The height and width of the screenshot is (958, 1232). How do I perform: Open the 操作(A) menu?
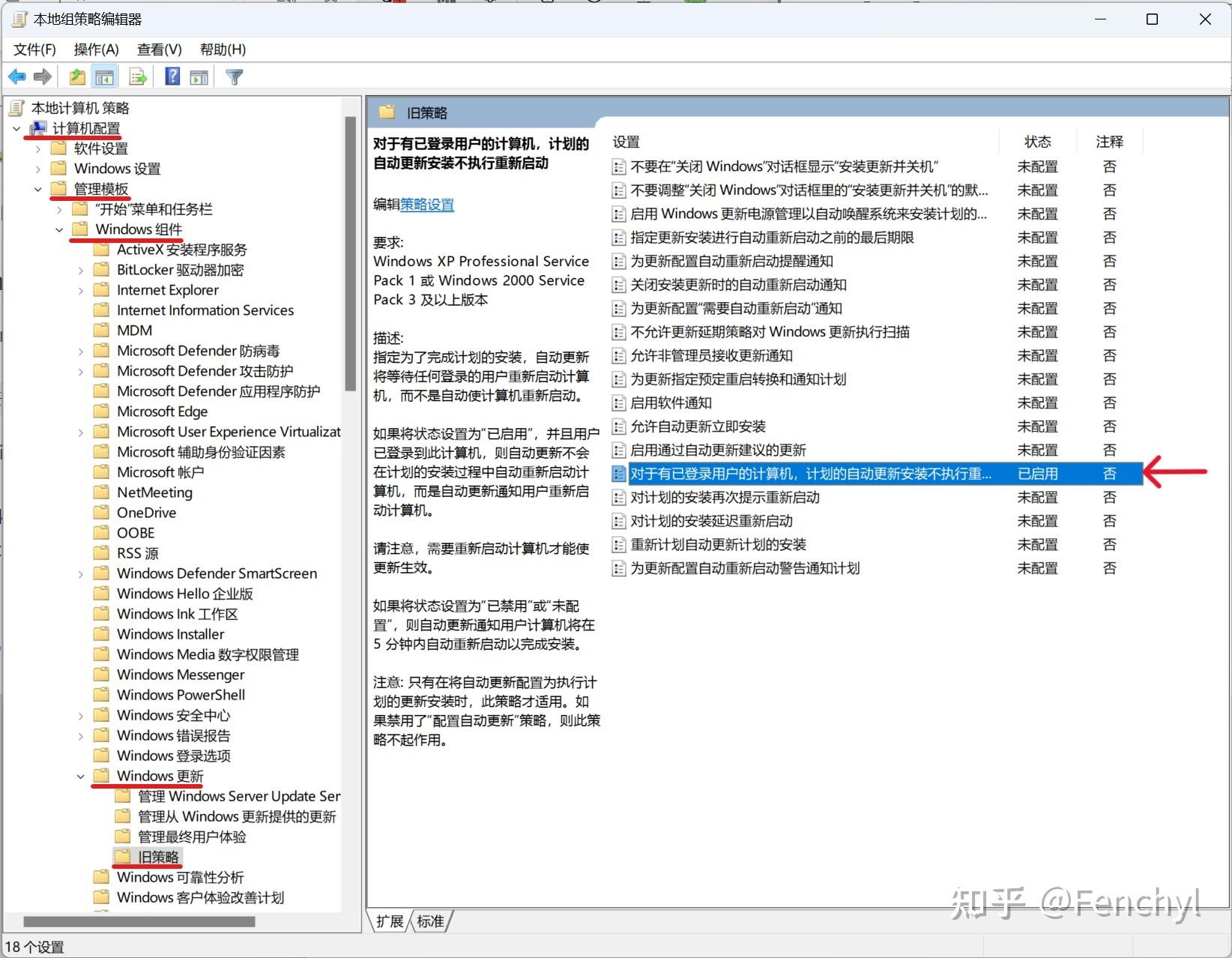click(96, 49)
